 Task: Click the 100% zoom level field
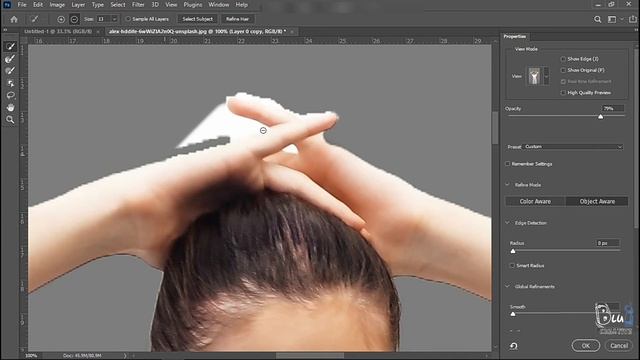(x=31, y=356)
